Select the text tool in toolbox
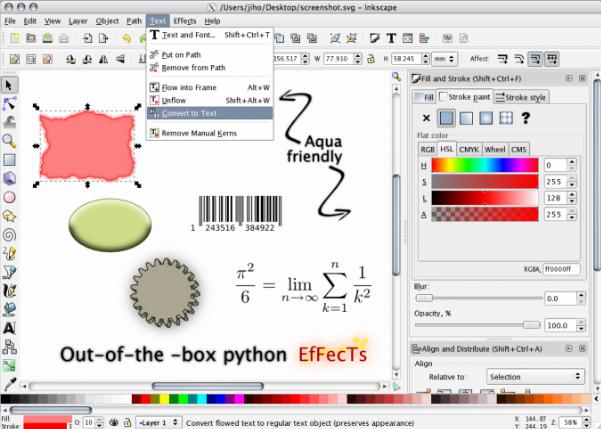The width and height of the screenshot is (601, 429). click(9, 328)
